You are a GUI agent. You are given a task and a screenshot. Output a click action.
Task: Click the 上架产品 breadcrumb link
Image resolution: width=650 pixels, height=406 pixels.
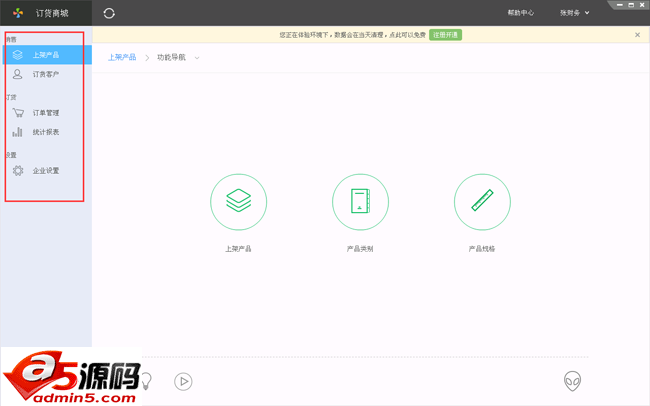point(122,58)
